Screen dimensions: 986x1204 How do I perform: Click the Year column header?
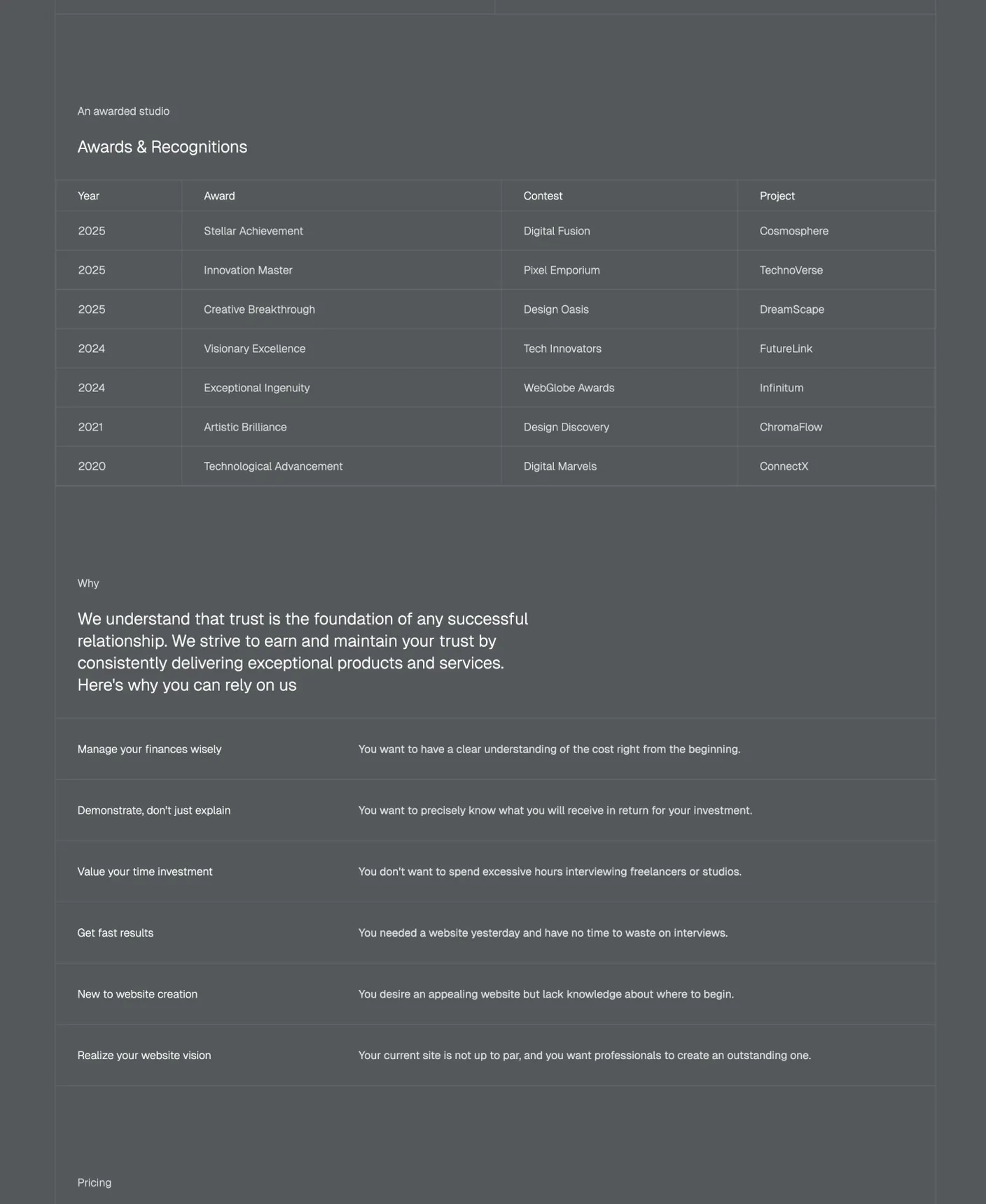(88, 196)
